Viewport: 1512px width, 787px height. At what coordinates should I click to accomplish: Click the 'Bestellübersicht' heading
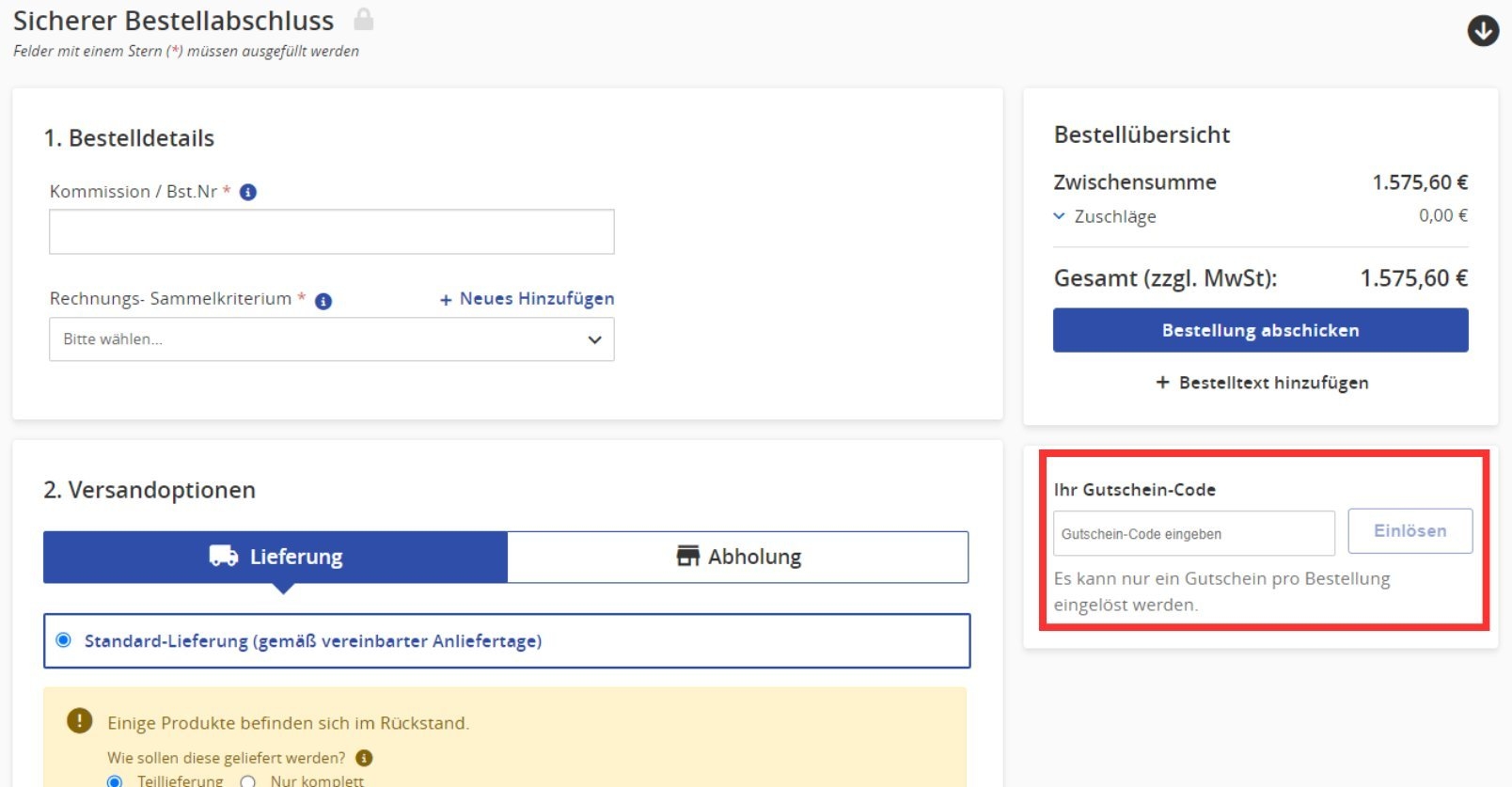(x=1142, y=134)
